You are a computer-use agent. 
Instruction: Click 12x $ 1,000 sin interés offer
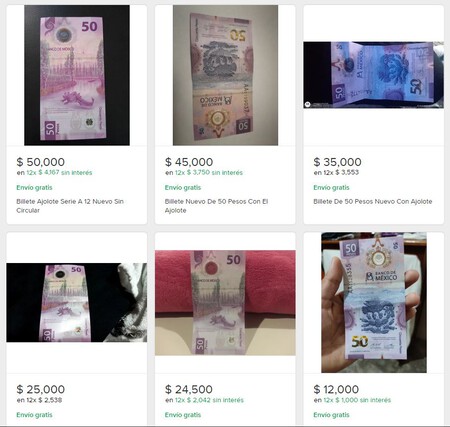pos(357,400)
